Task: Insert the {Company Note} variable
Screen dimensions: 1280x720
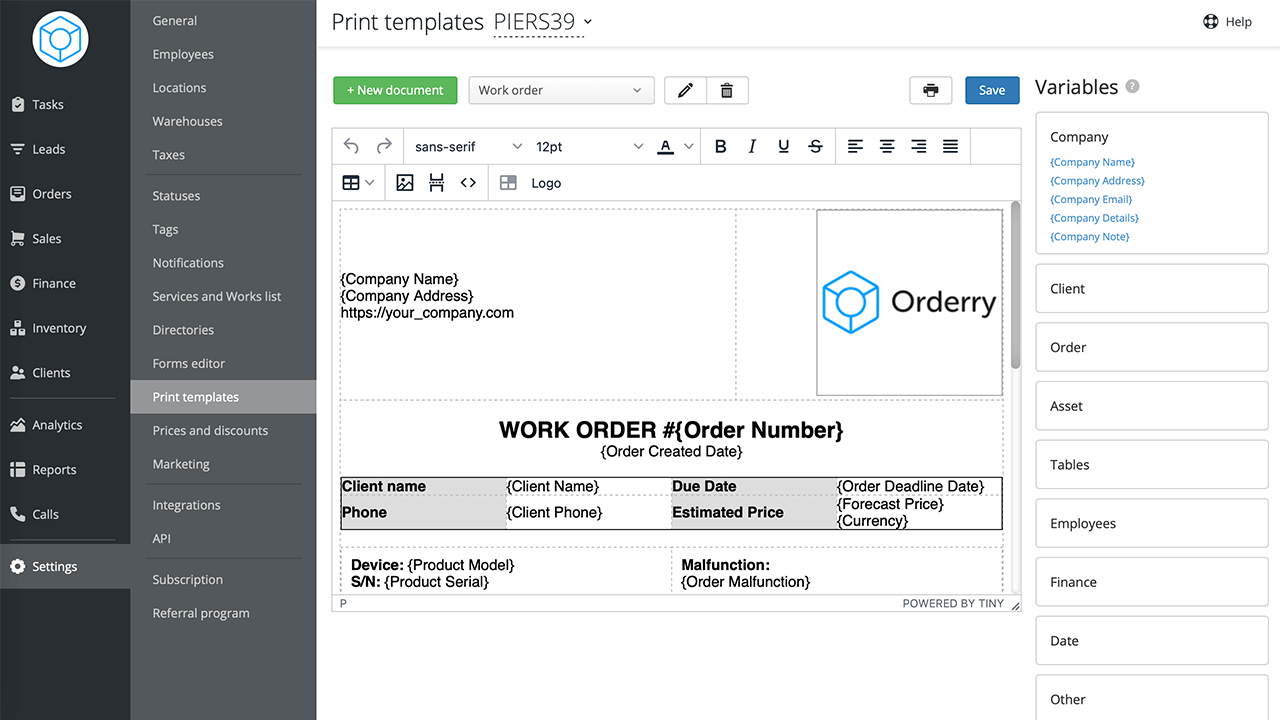Action: pyautogui.click(x=1089, y=237)
